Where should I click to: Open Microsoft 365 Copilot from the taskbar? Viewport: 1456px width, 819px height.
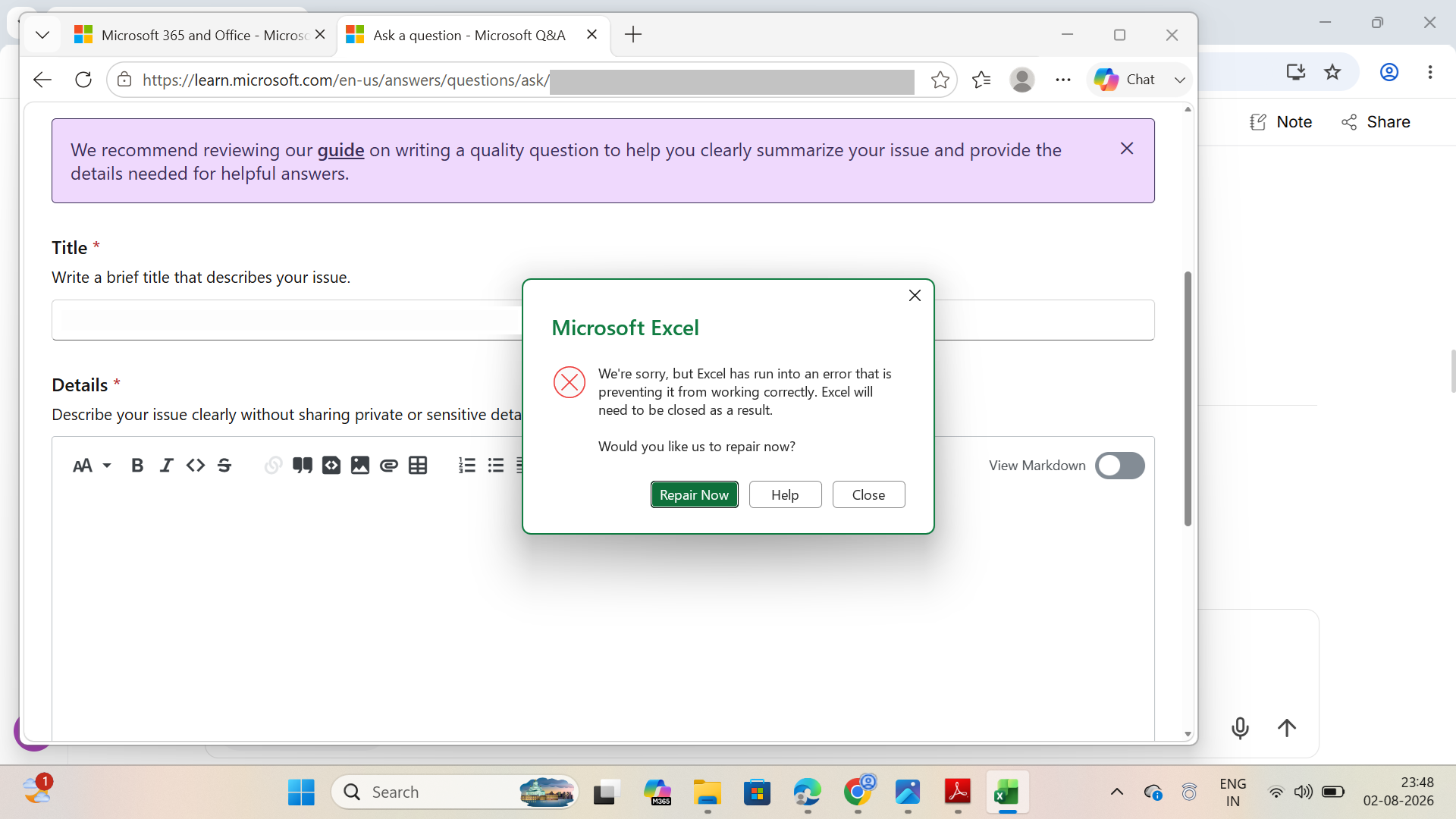[x=657, y=792]
